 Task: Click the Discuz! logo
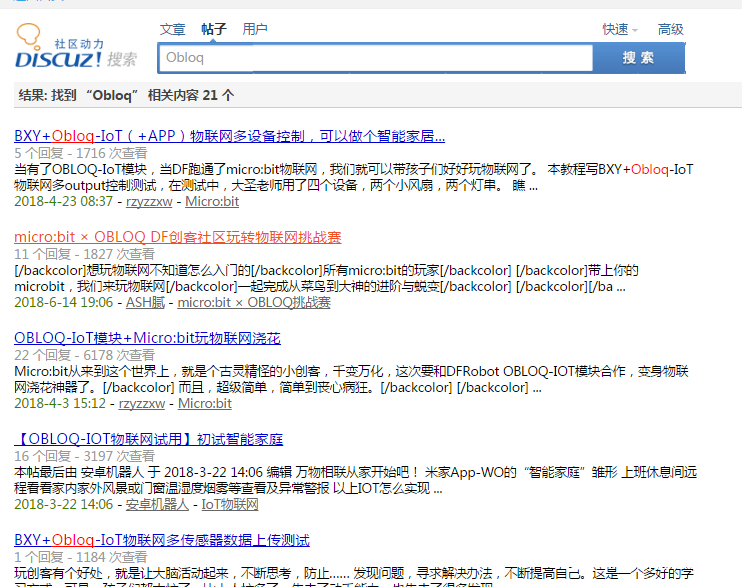coord(76,46)
